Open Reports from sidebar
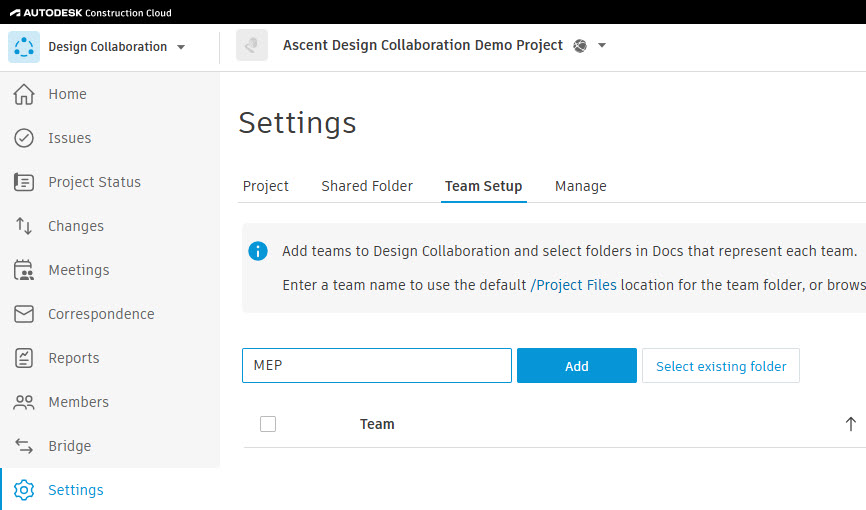 coord(74,358)
